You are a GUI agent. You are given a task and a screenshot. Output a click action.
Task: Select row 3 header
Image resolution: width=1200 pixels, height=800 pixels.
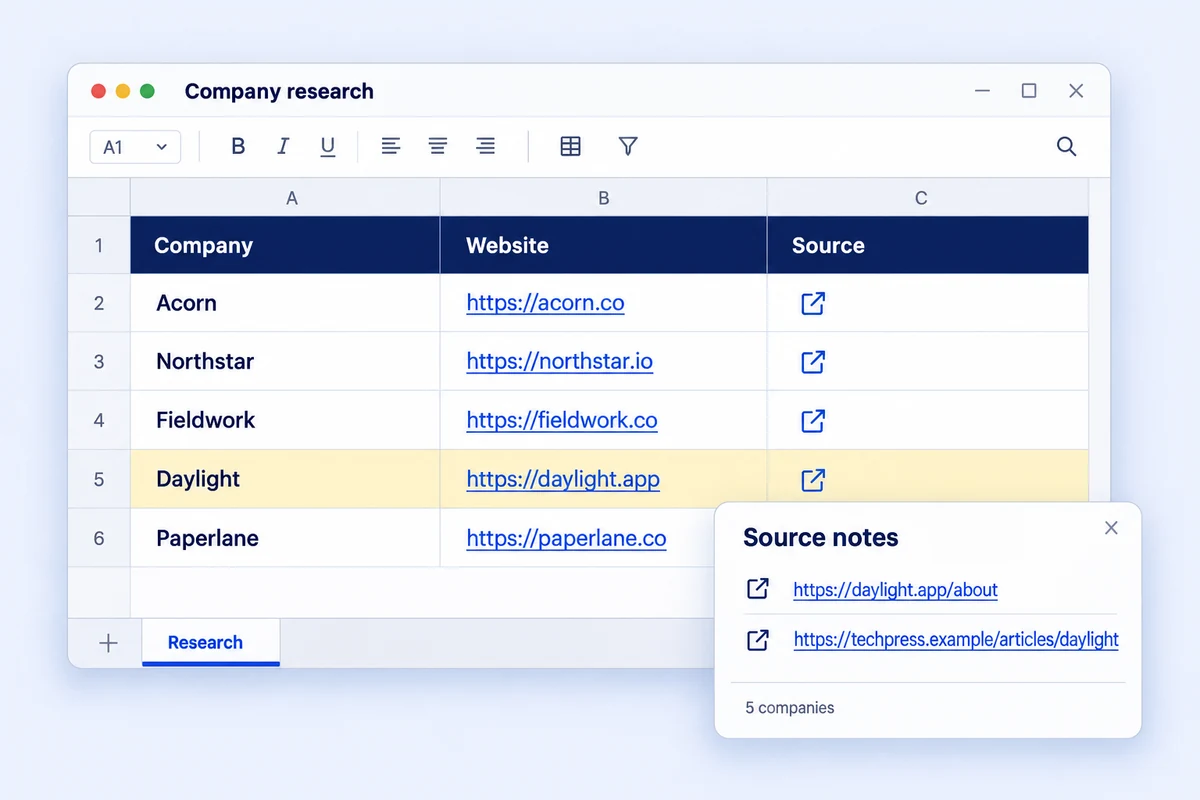click(x=99, y=361)
